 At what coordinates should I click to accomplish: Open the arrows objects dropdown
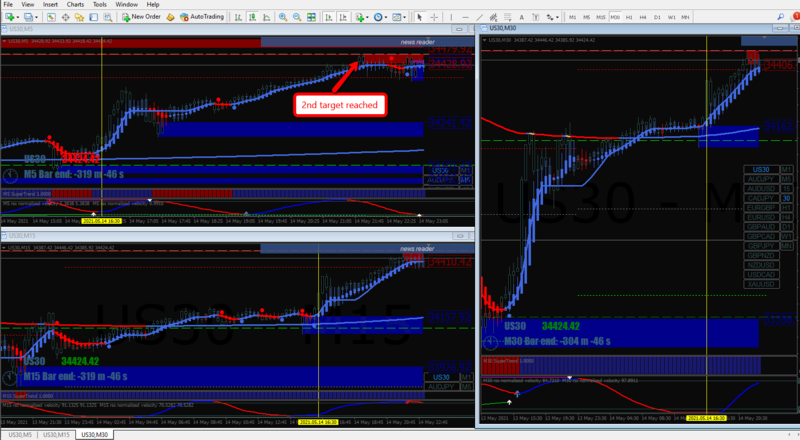[x=551, y=17]
